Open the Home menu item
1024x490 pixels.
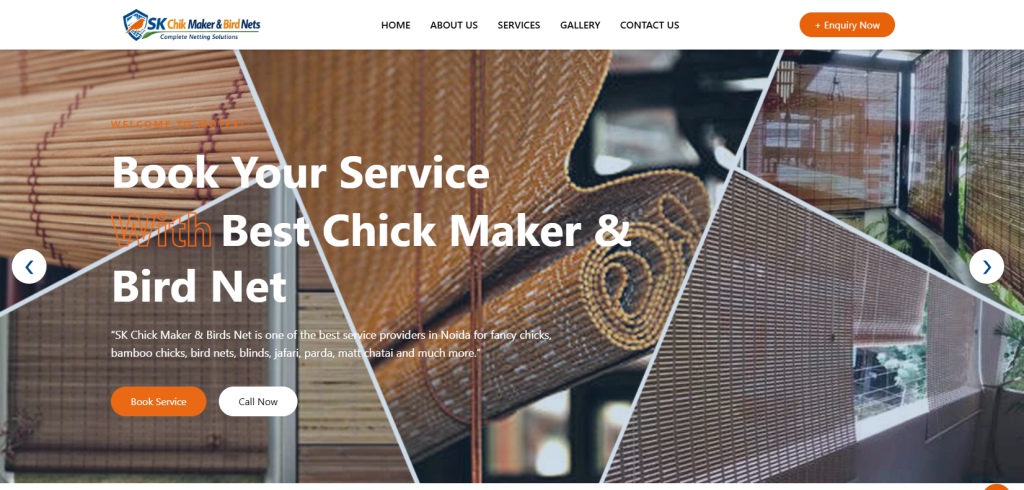coord(396,25)
